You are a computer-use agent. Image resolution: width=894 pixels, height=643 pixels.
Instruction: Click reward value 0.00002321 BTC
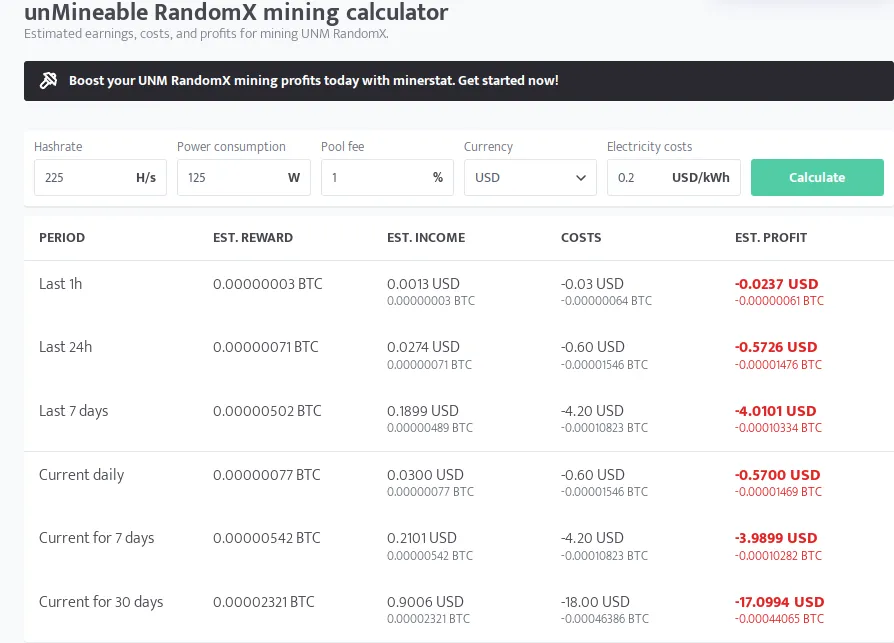click(x=263, y=602)
